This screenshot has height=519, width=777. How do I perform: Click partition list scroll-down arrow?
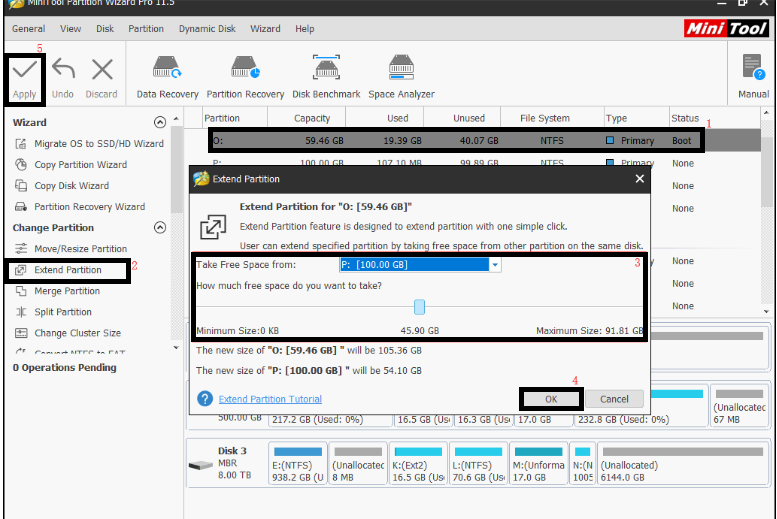pyautogui.click(x=766, y=312)
